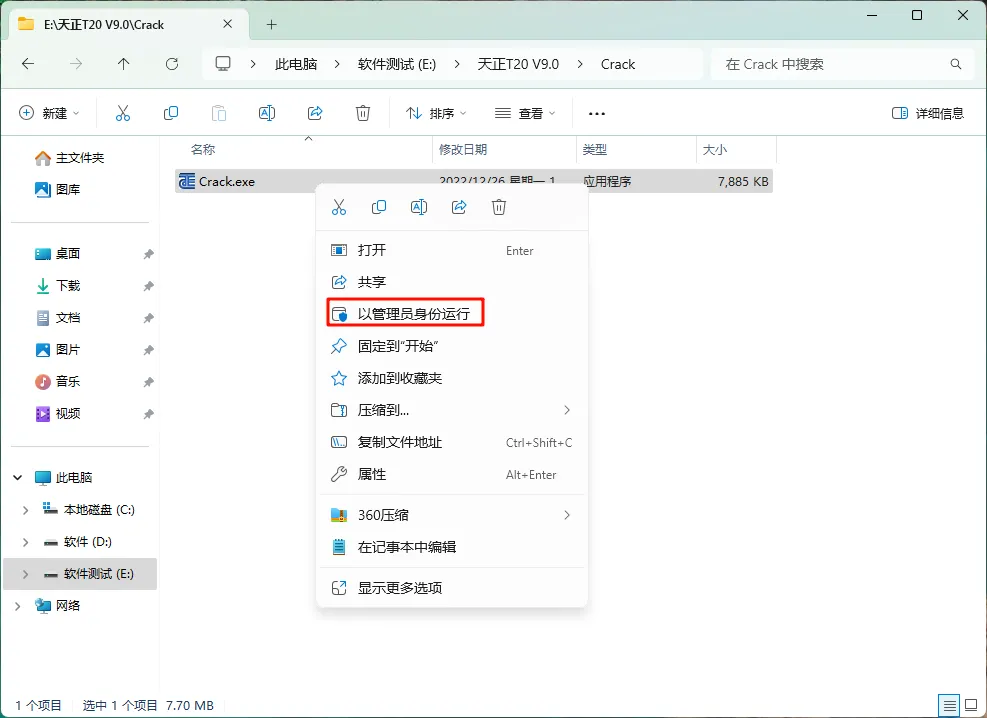The width and height of the screenshot is (987, 718).
Task: Unpin 下载 from quick access
Action: [x=149, y=286]
